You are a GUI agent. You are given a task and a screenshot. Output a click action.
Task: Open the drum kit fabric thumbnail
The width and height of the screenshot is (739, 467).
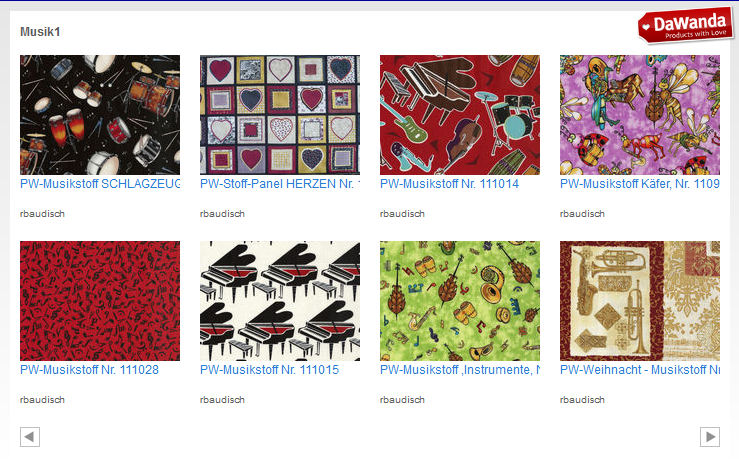100,115
